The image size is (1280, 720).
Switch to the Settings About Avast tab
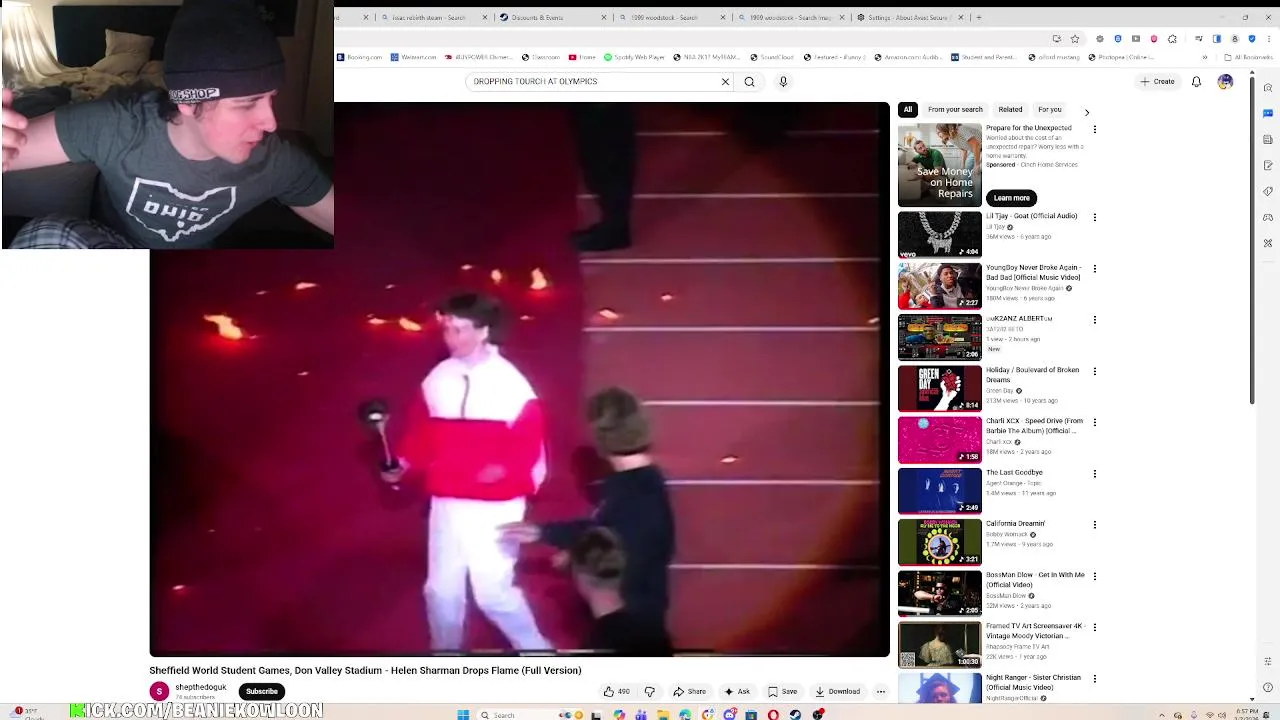pyautogui.click(x=910, y=17)
